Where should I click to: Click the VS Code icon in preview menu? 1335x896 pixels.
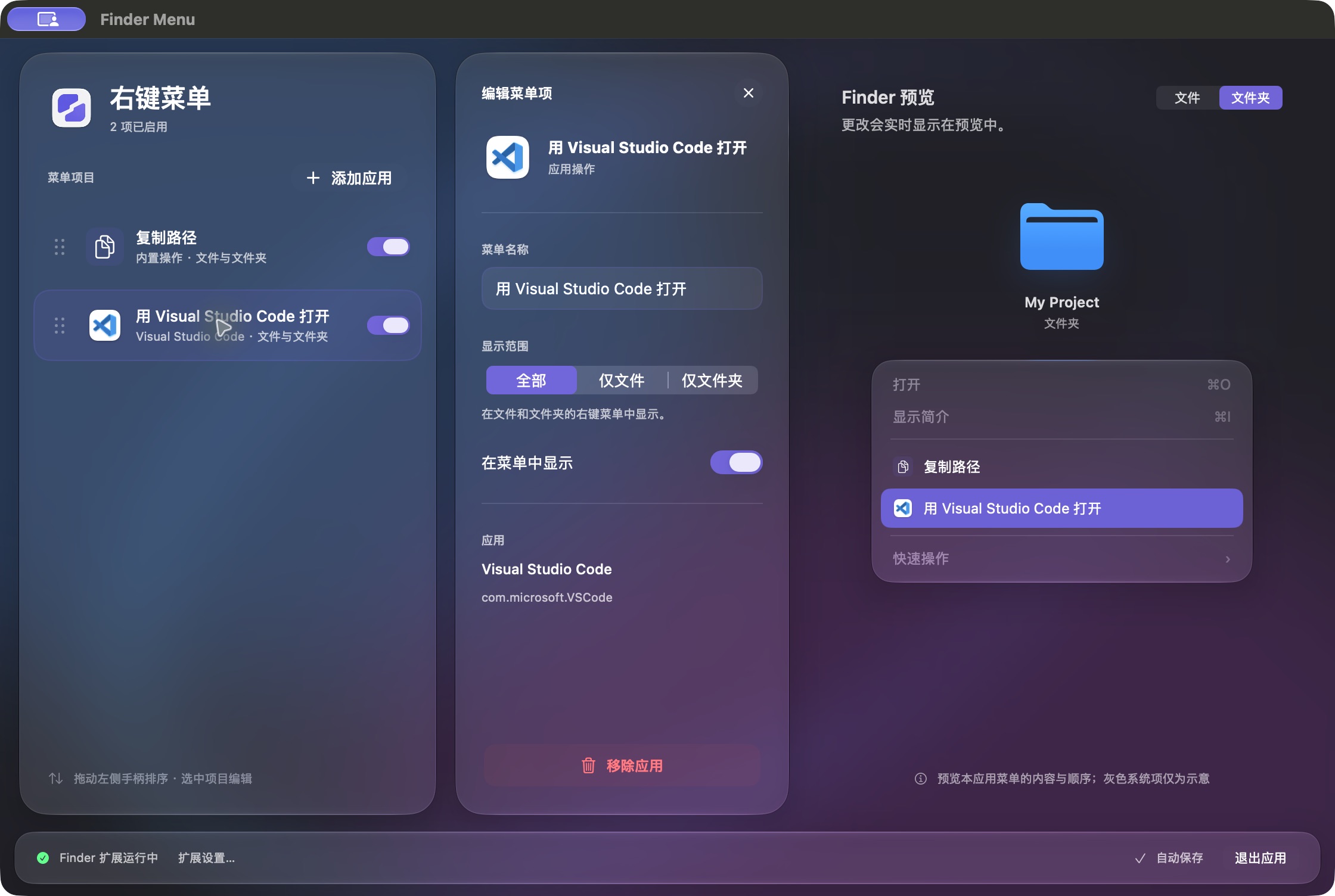pyautogui.click(x=903, y=508)
